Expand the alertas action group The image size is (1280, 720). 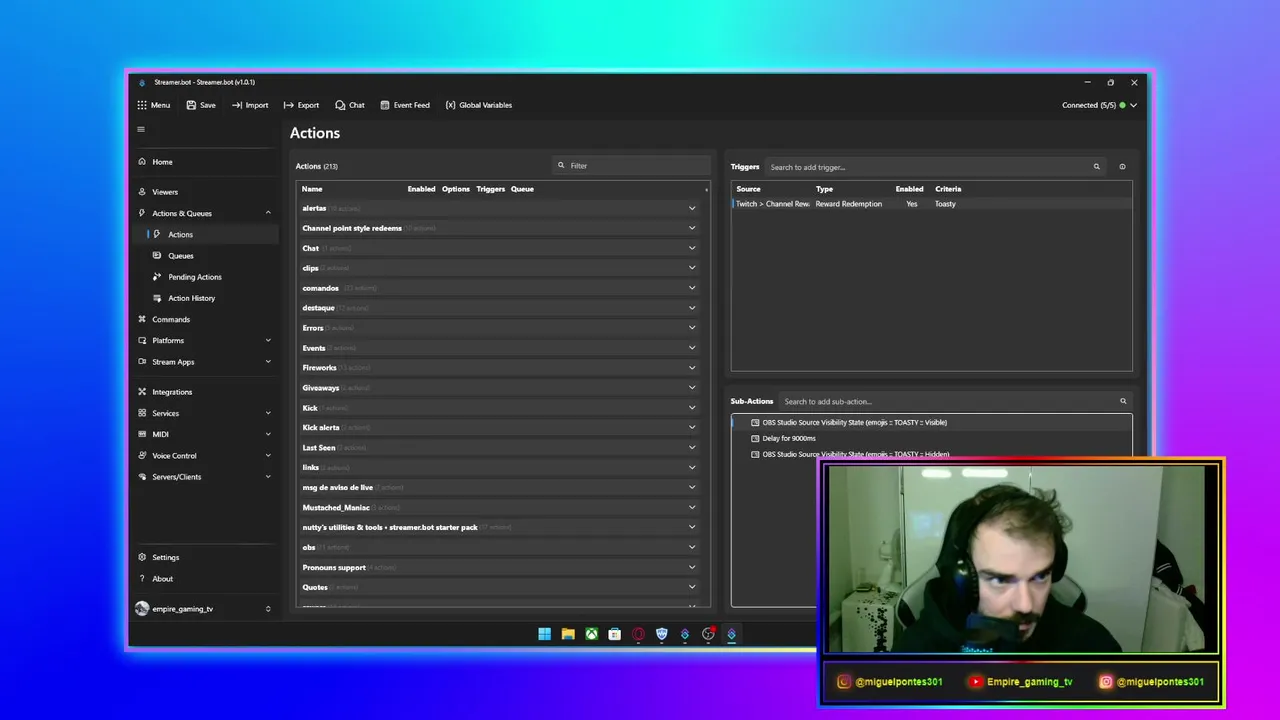692,208
